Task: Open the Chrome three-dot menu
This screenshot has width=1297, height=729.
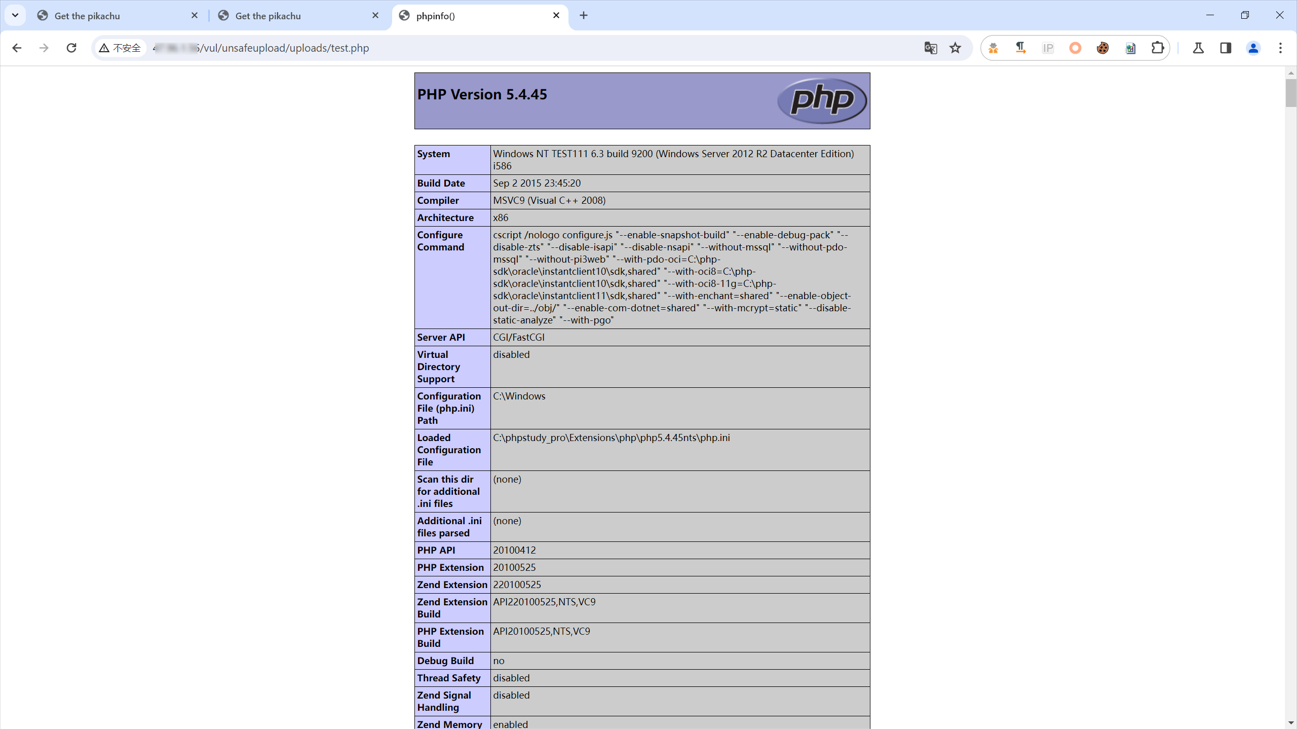Action: tap(1280, 48)
